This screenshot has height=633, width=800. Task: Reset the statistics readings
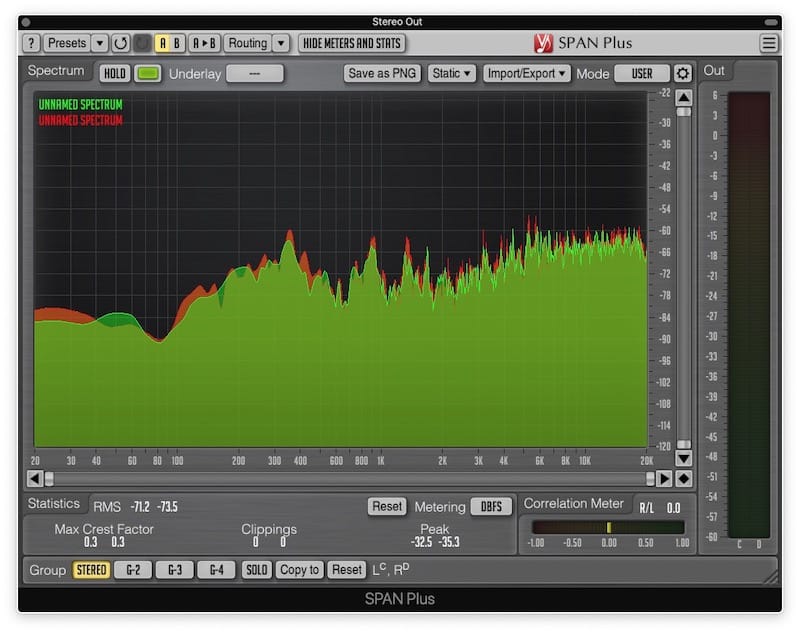(x=387, y=507)
